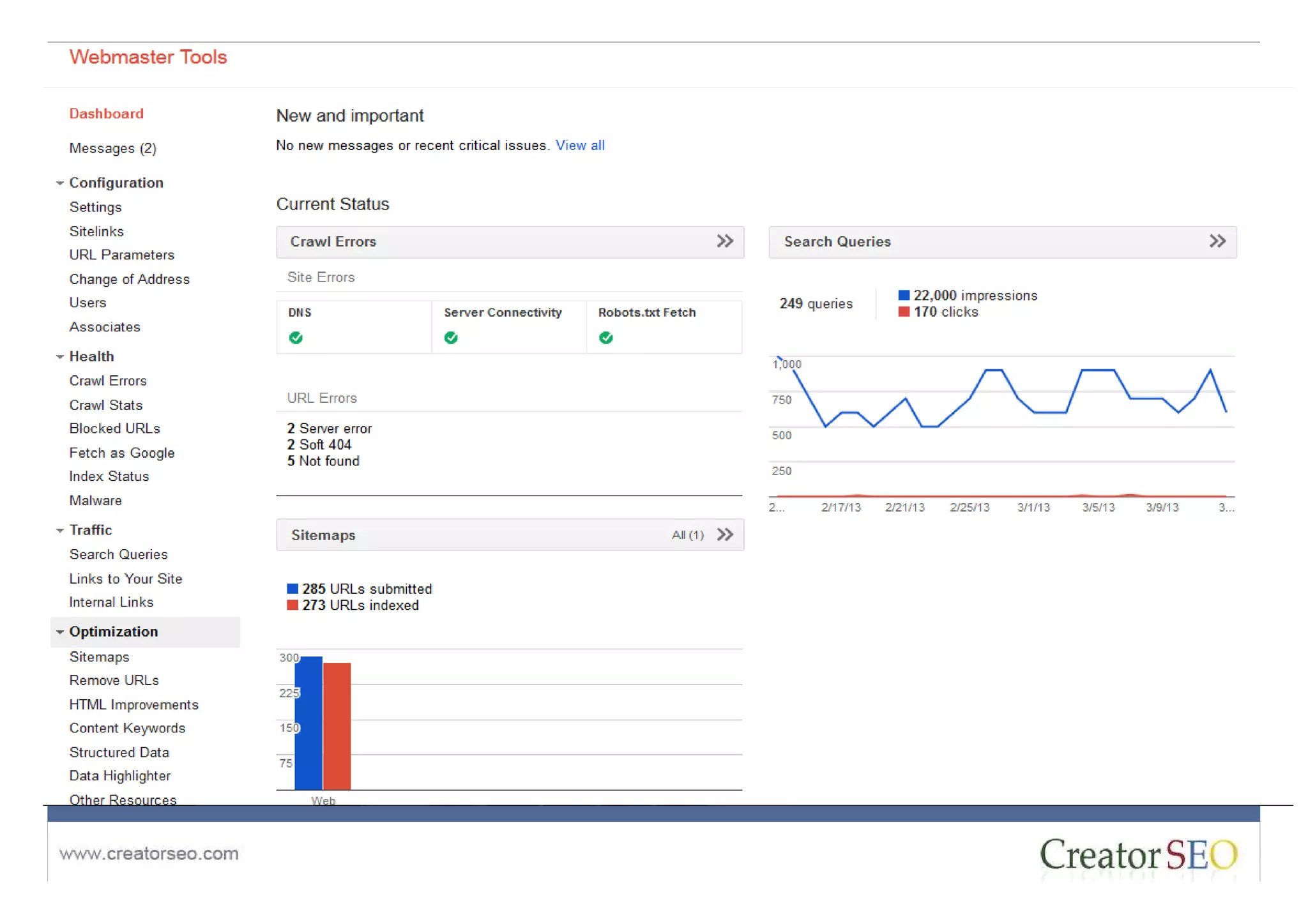
Task: Click the Server Connectivity green checkmark icon
Action: click(451, 338)
